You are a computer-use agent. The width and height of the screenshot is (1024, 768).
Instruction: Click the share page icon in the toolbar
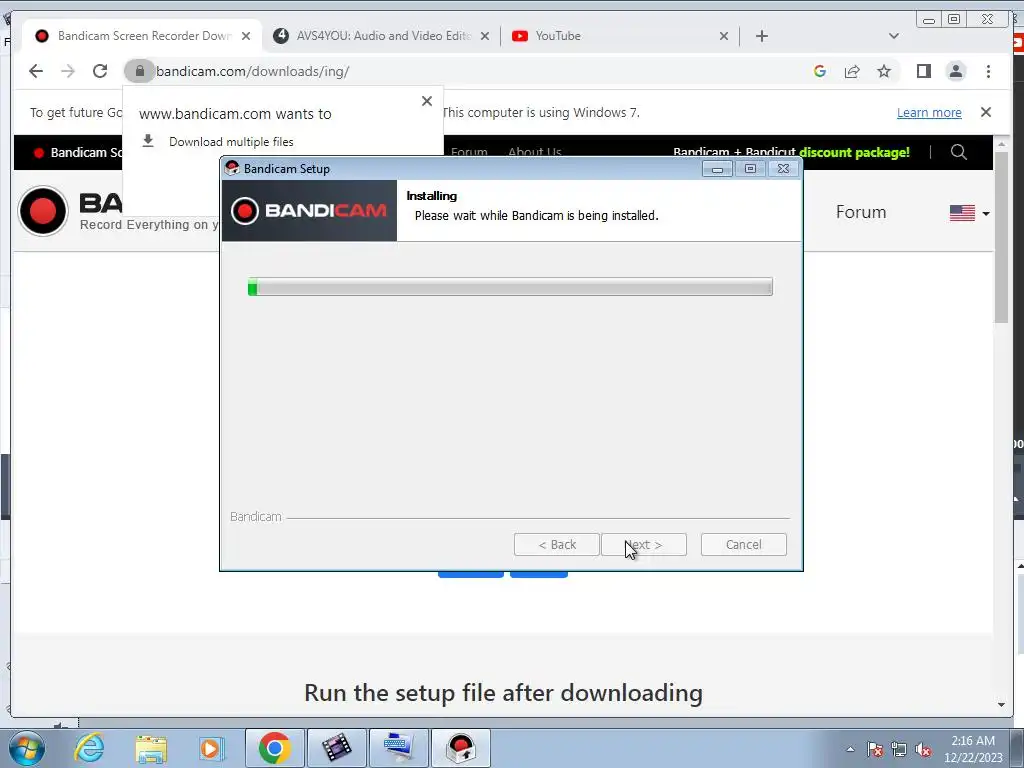852,71
